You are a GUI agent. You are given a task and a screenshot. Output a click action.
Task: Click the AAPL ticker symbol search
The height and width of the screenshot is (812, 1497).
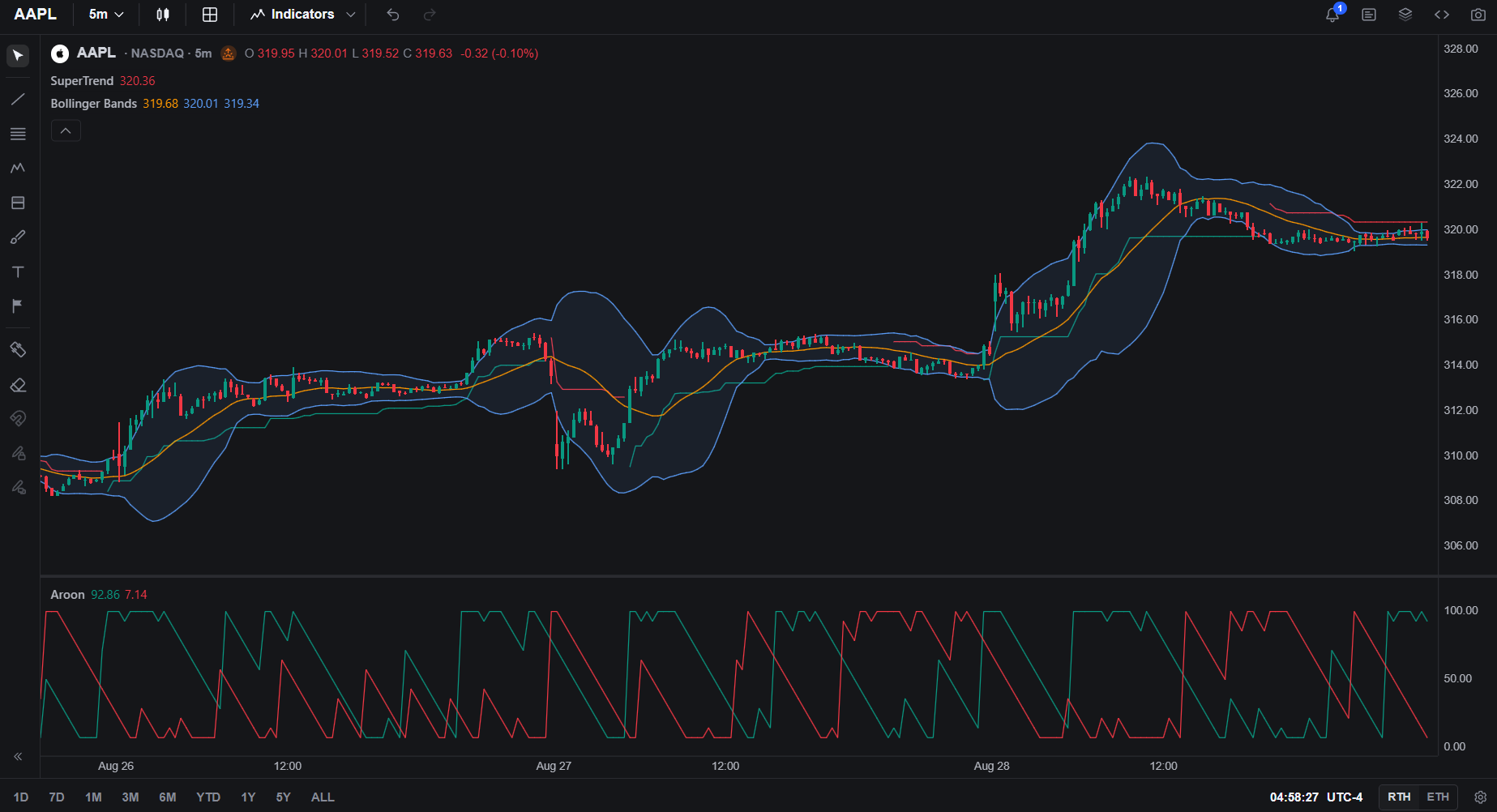pos(36,15)
